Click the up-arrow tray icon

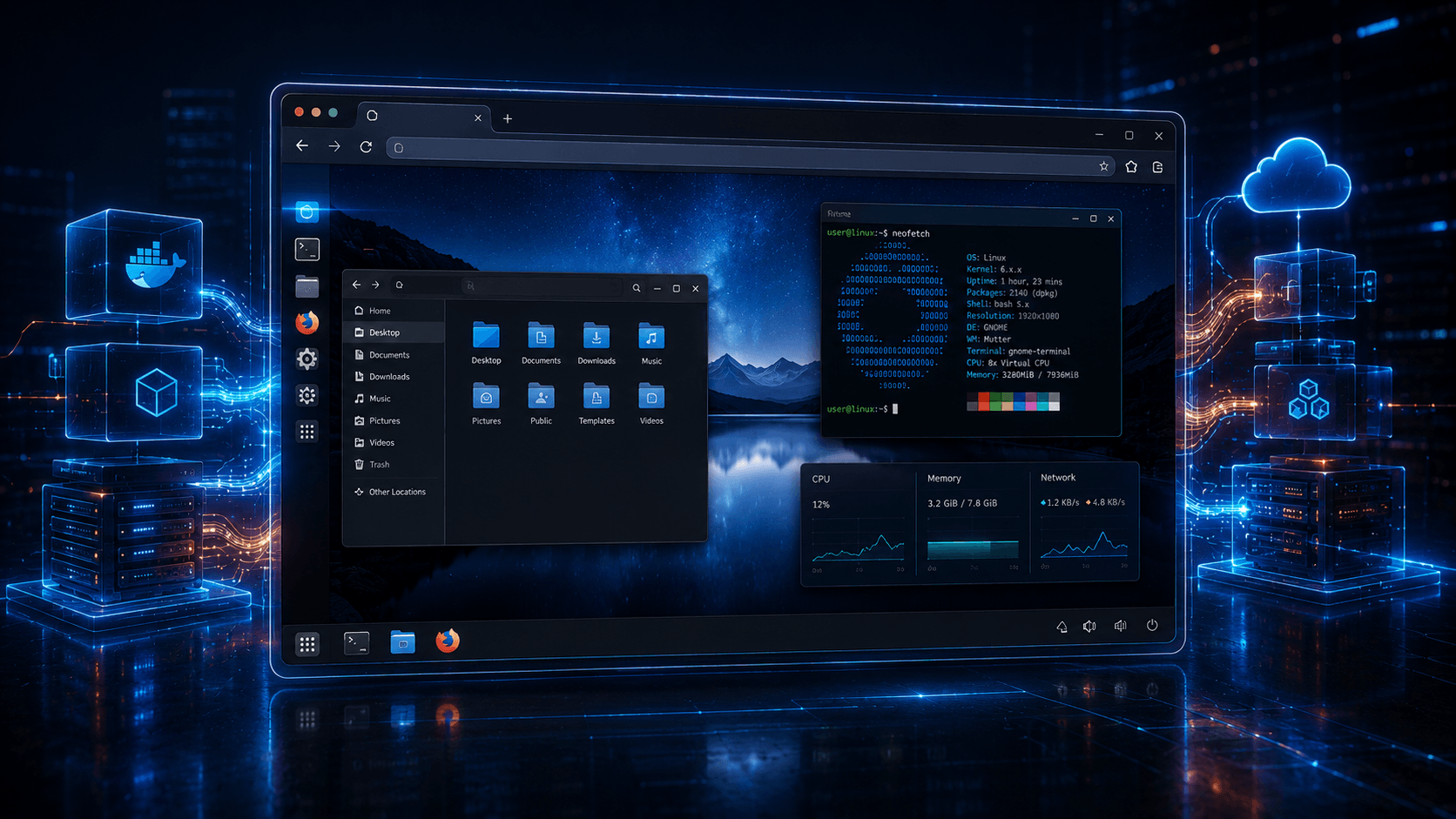1062,627
